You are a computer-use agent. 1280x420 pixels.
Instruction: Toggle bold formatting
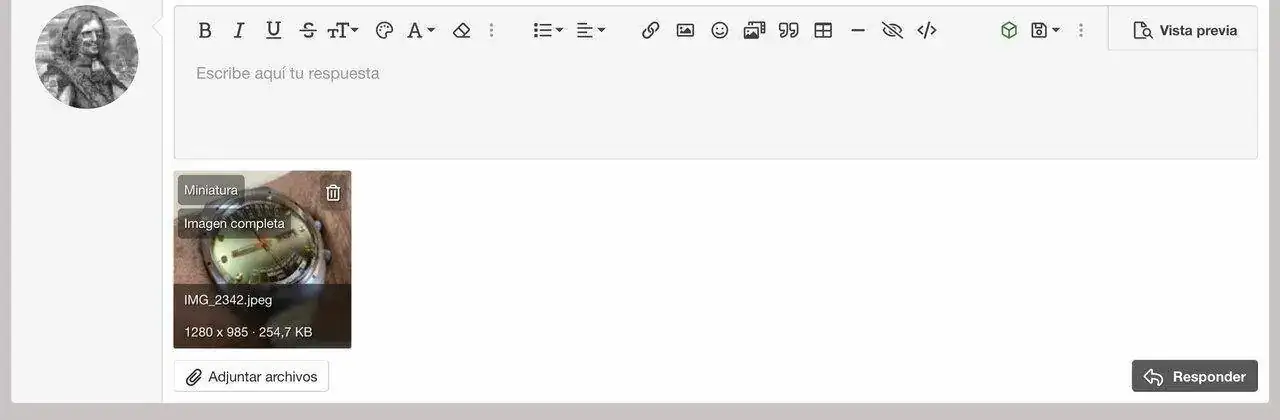tap(205, 30)
